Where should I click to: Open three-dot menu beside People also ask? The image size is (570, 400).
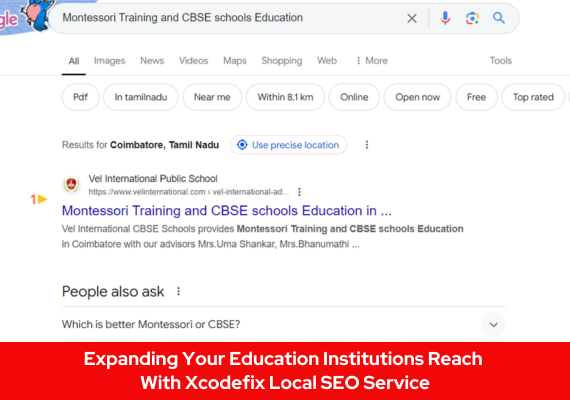point(178,291)
